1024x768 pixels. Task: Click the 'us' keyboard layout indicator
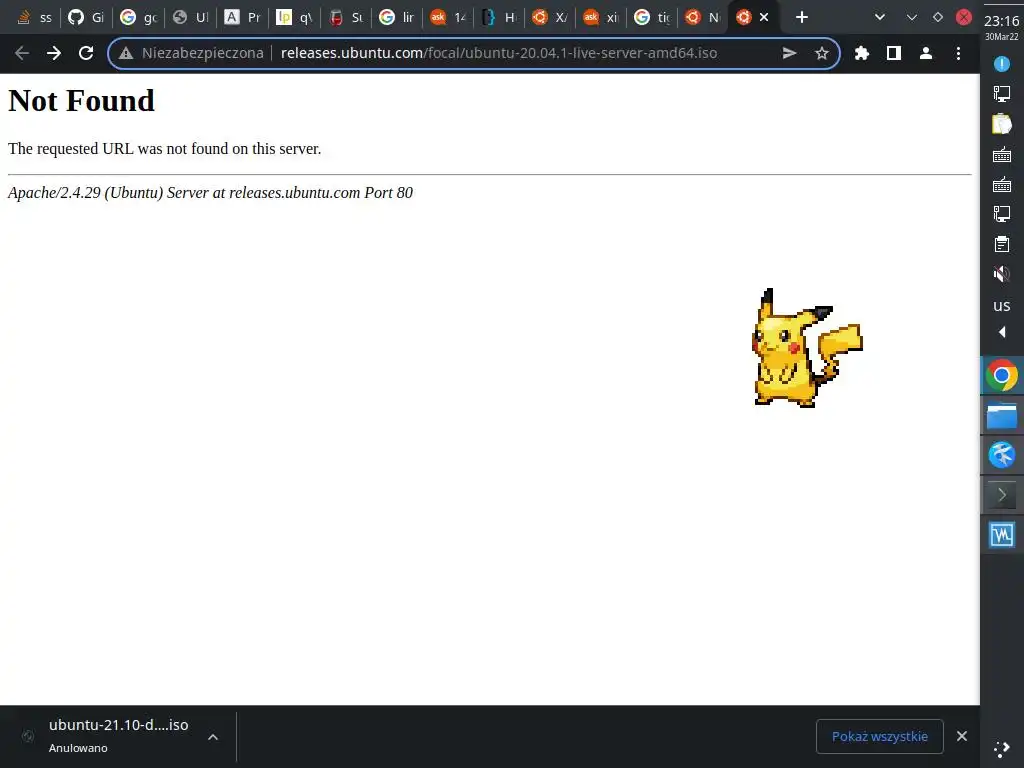point(1002,306)
